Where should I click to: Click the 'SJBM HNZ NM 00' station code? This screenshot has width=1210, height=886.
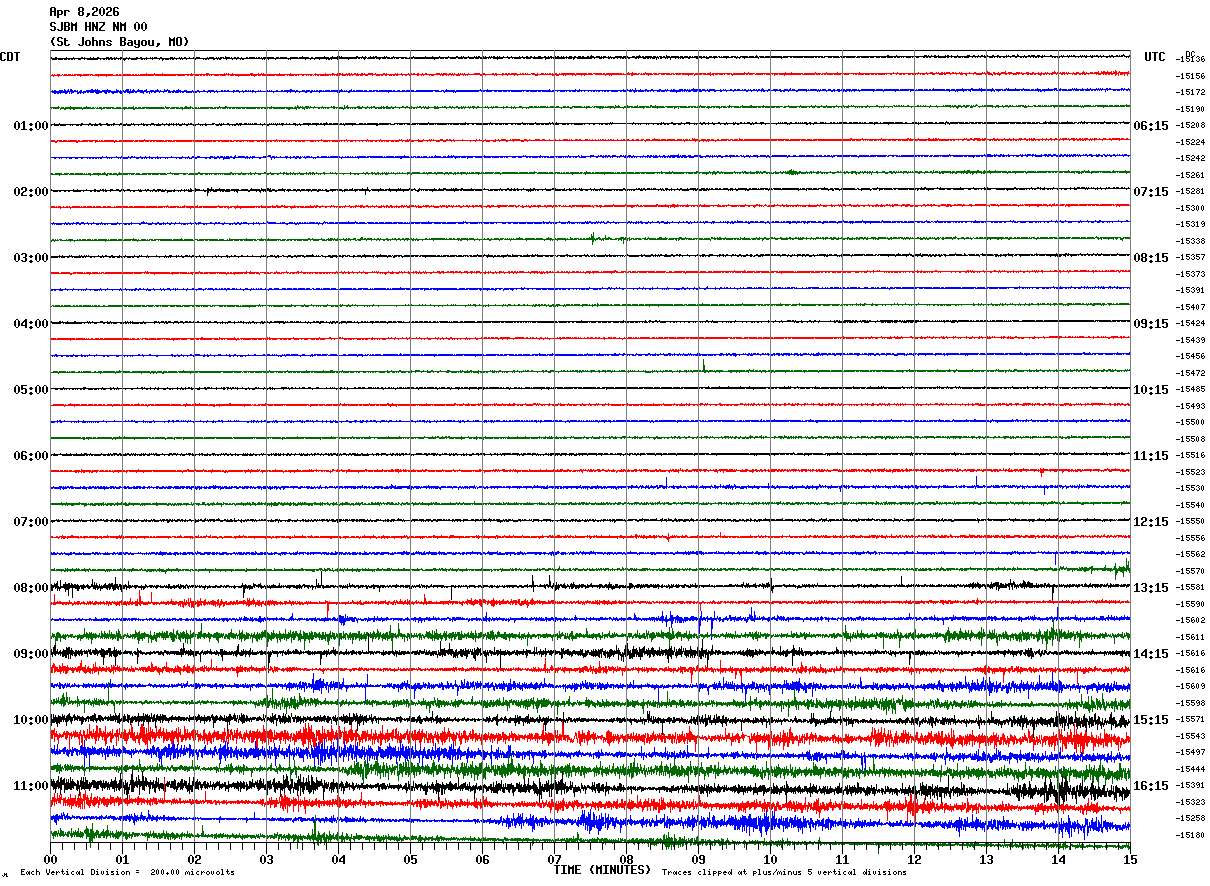pos(98,27)
